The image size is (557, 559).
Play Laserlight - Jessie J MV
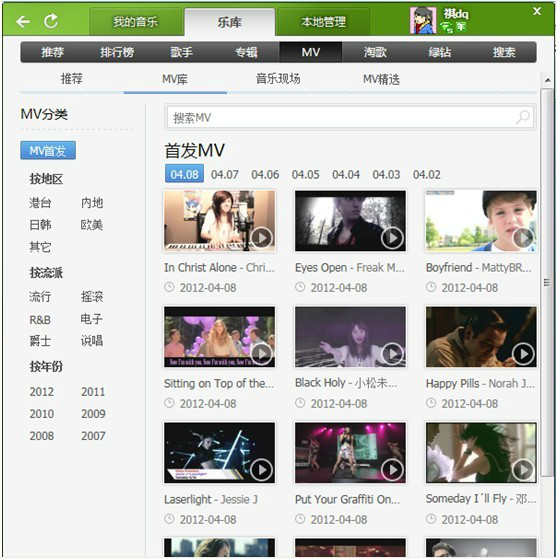262,470
